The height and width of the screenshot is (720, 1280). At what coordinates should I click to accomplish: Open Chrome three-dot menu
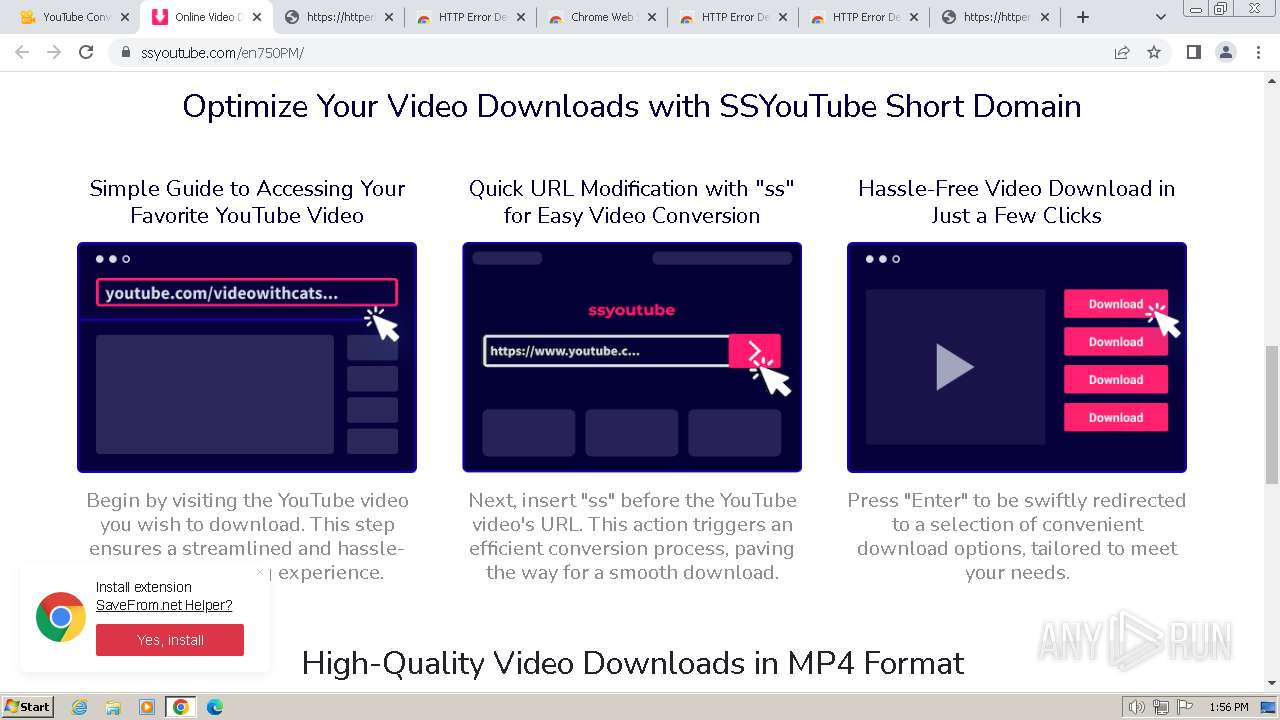[x=1258, y=52]
